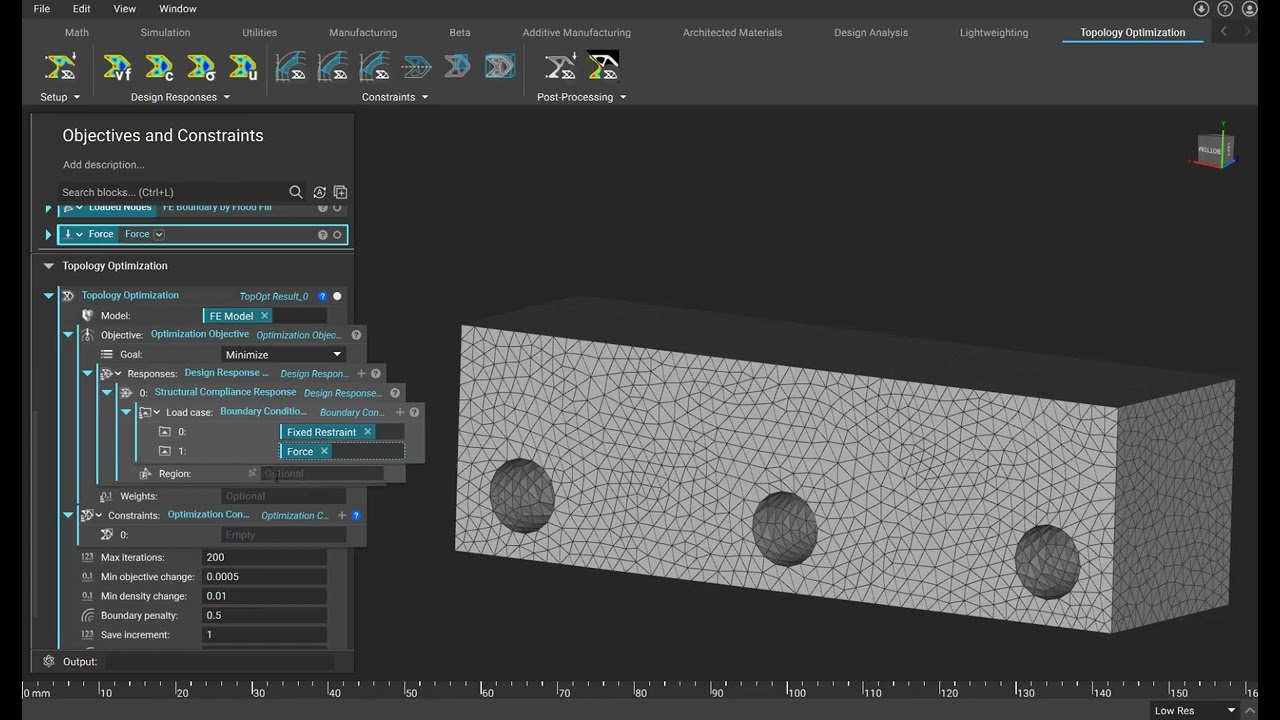1280x720 pixels.
Task: Click the help icon on Objective row
Action: pos(356,335)
